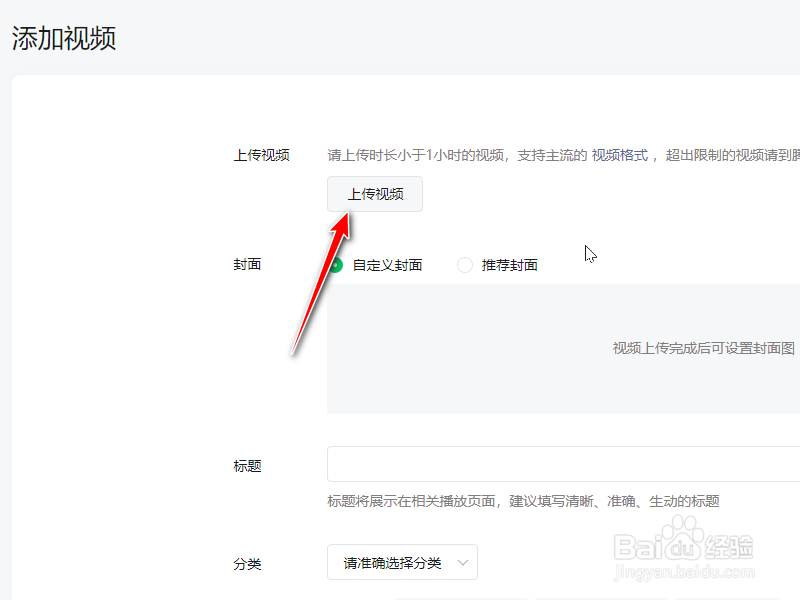Click the 封面 cover section label
The height and width of the screenshot is (600, 800).
point(247,265)
